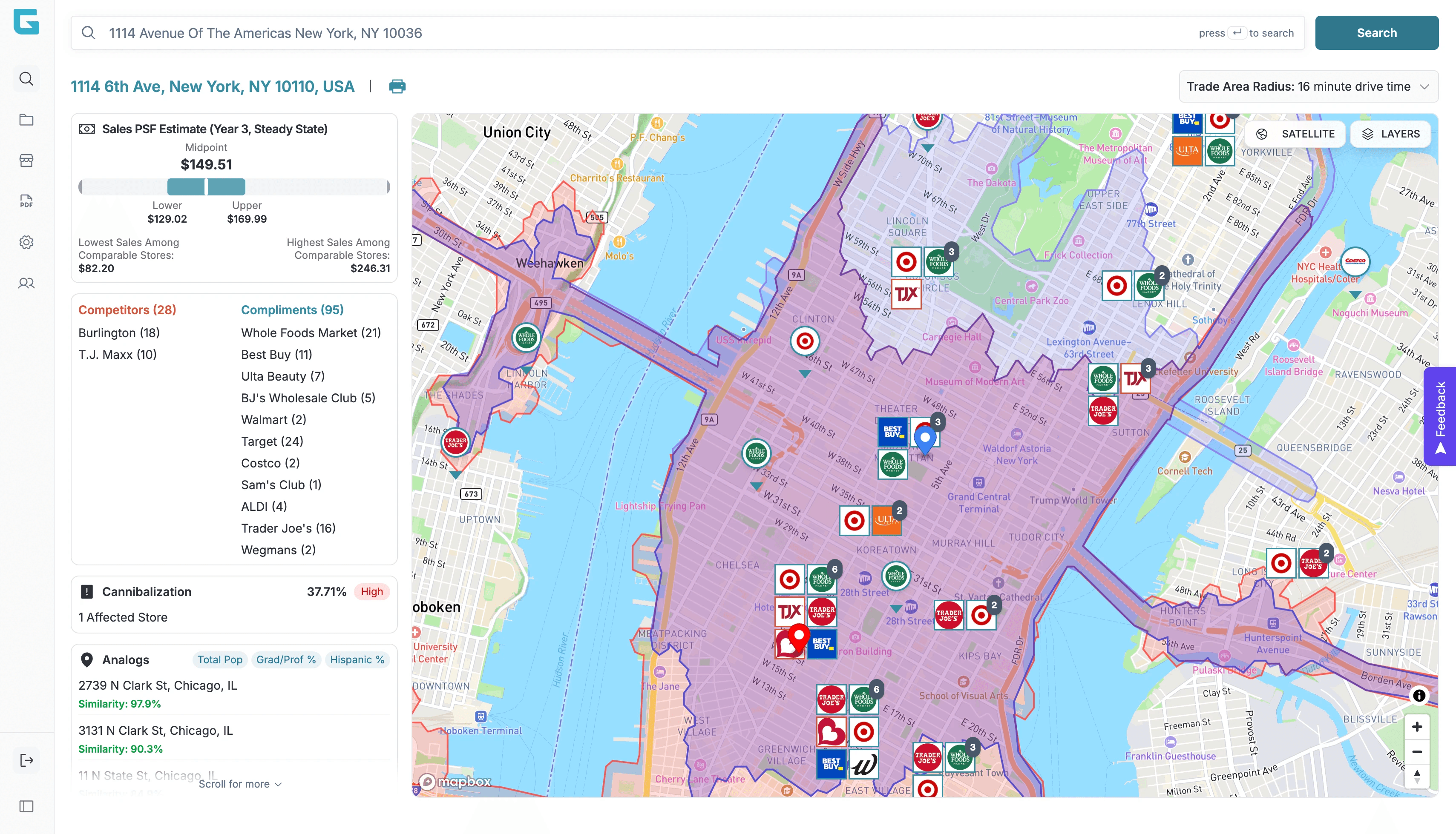This screenshot has height=834, width=1456.
Task: Open the folder icon in sidebar
Action: (26, 120)
